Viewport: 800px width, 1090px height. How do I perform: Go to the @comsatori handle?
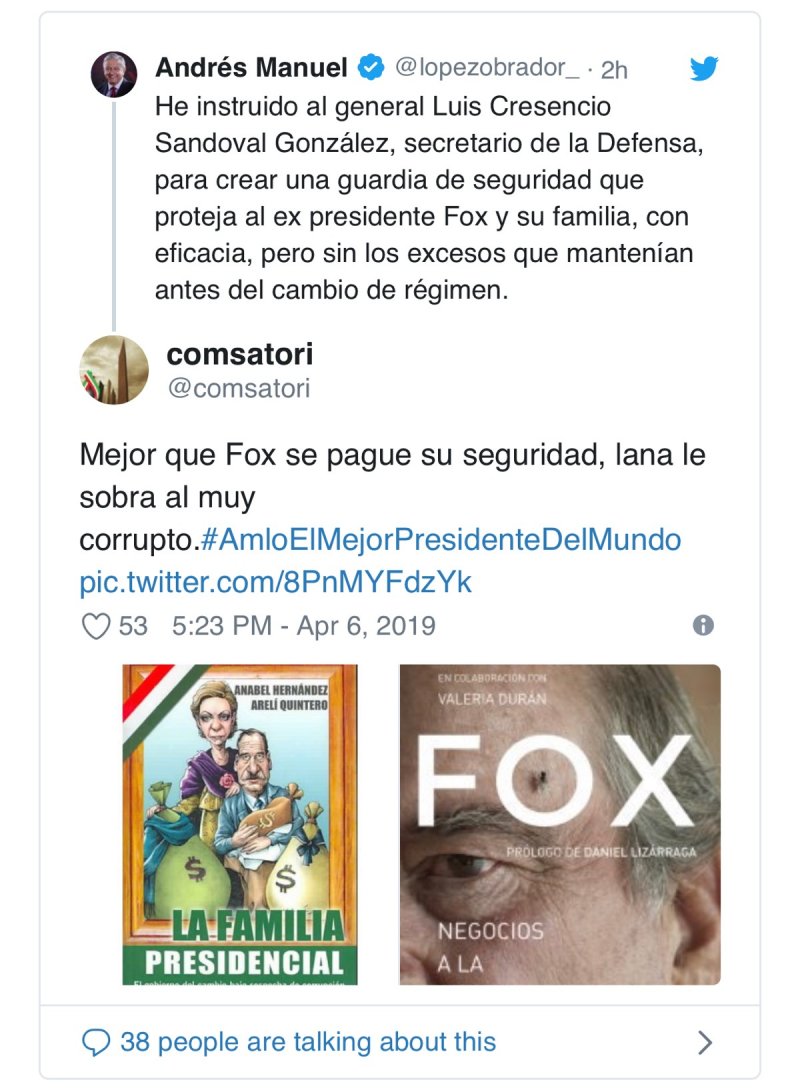tap(239, 388)
